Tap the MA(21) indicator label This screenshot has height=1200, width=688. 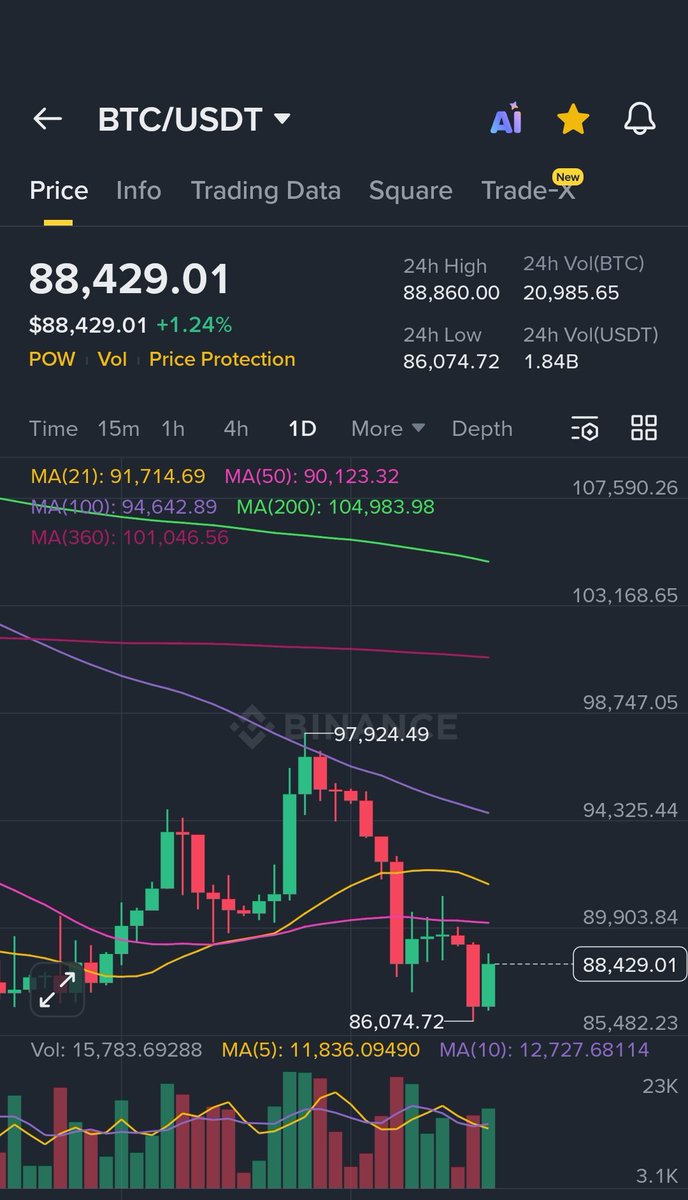pos(117,476)
